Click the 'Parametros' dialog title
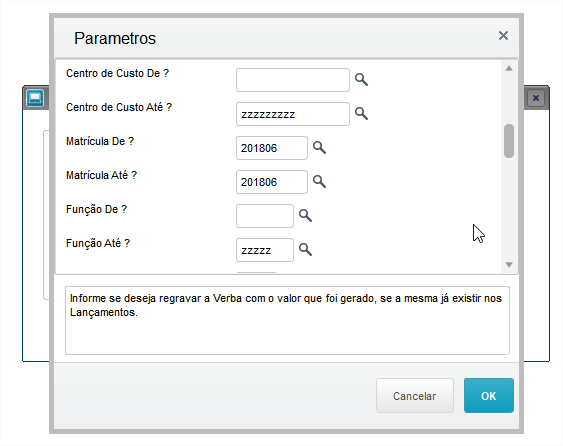563x446 pixels. tap(115, 38)
